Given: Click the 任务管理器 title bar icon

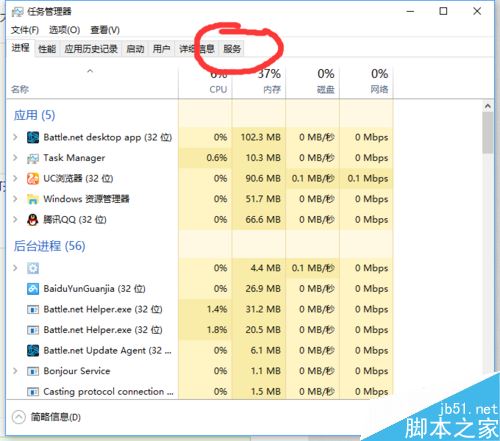Looking at the screenshot, I should (17, 12).
